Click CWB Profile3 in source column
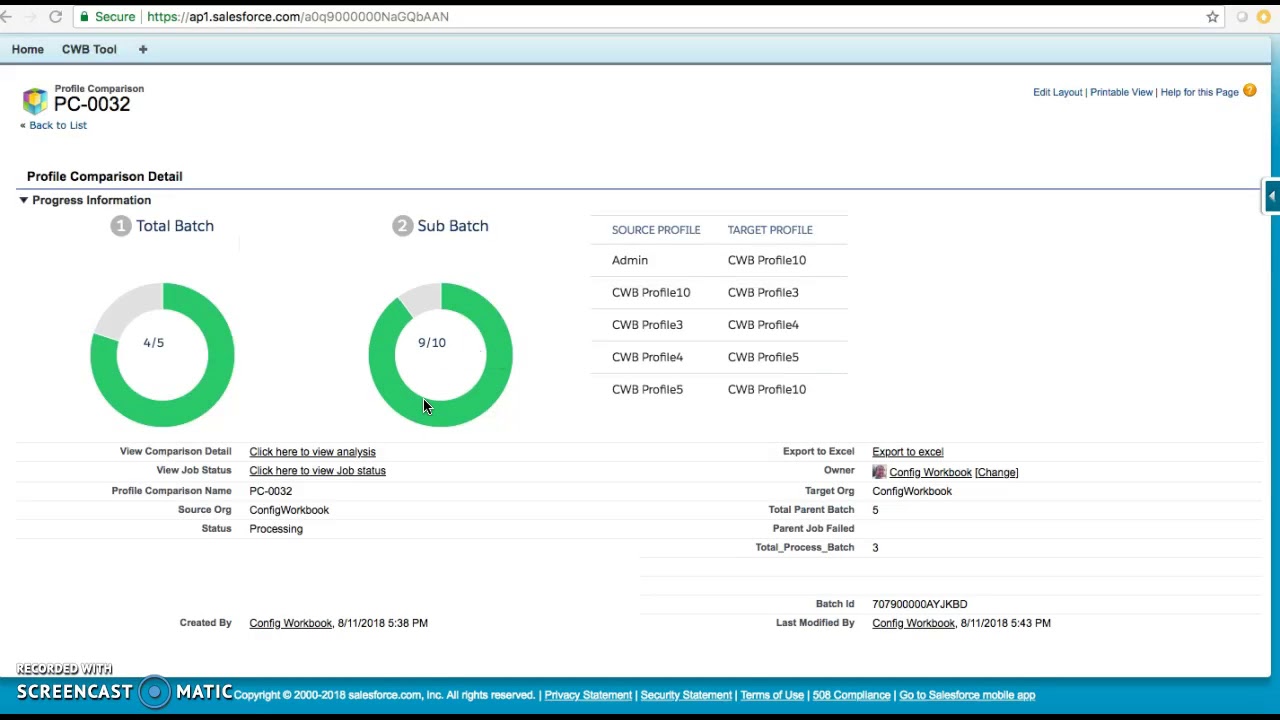This screenshot has width=1280, height=720. [x=647, y=325]
